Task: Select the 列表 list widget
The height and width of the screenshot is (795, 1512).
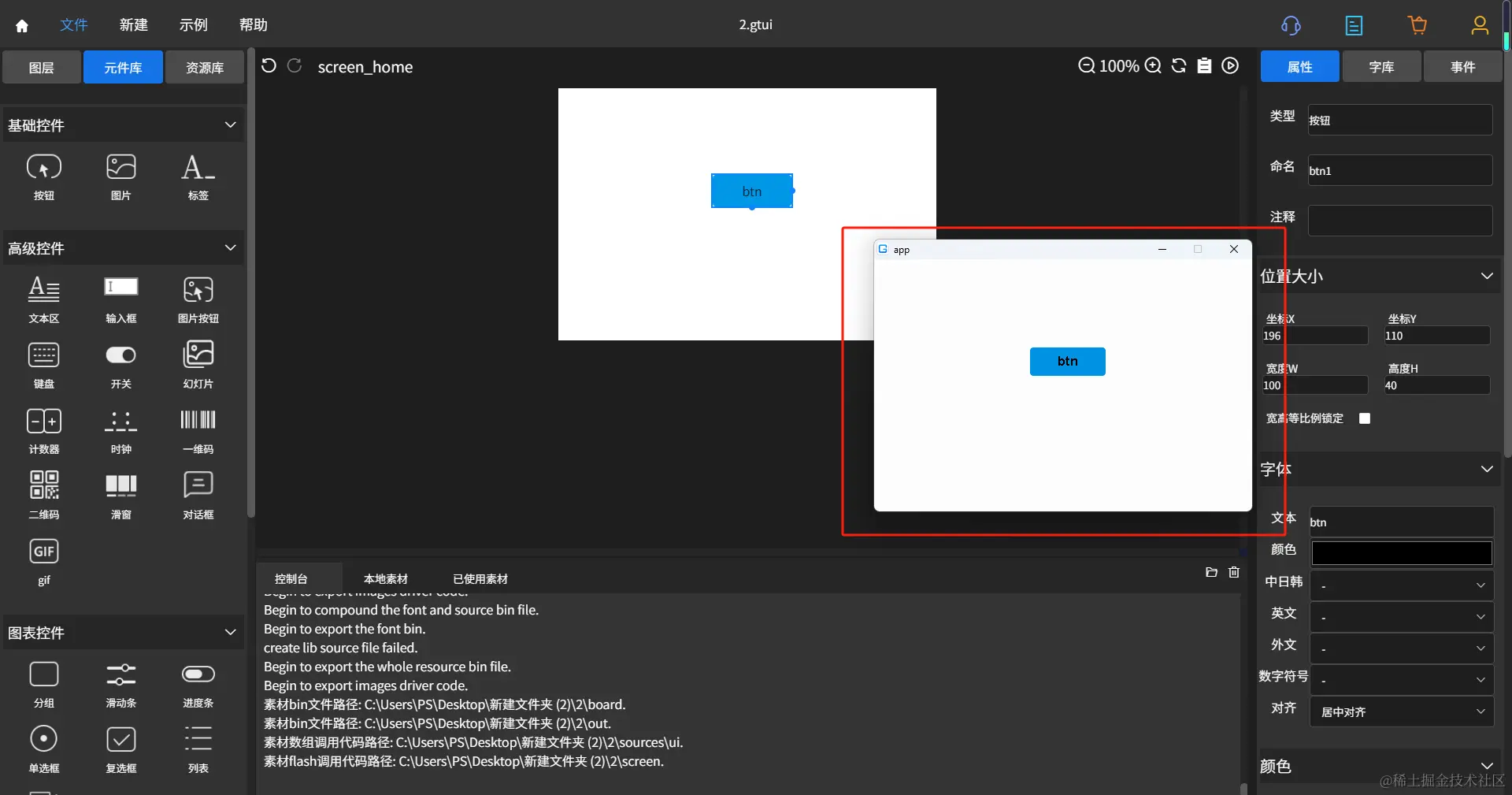Action: coord(198,750)
